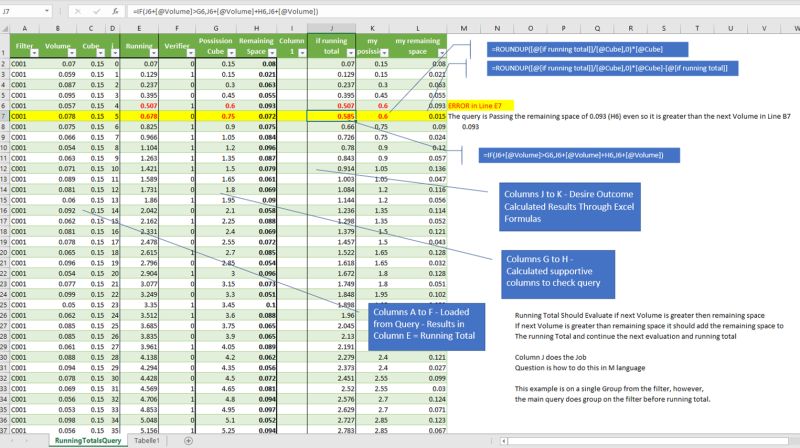Click cell G23 with value 3.15
The width and height of the screenshot is (800, 448).
pyautogui.click(x=216, y=284)
